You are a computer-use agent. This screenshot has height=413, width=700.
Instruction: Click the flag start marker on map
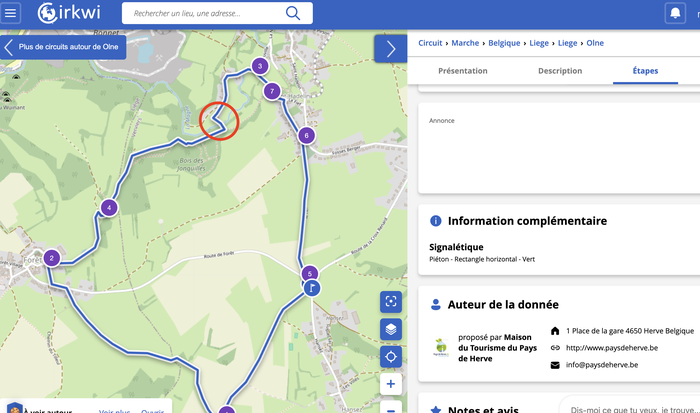(313, 289)
